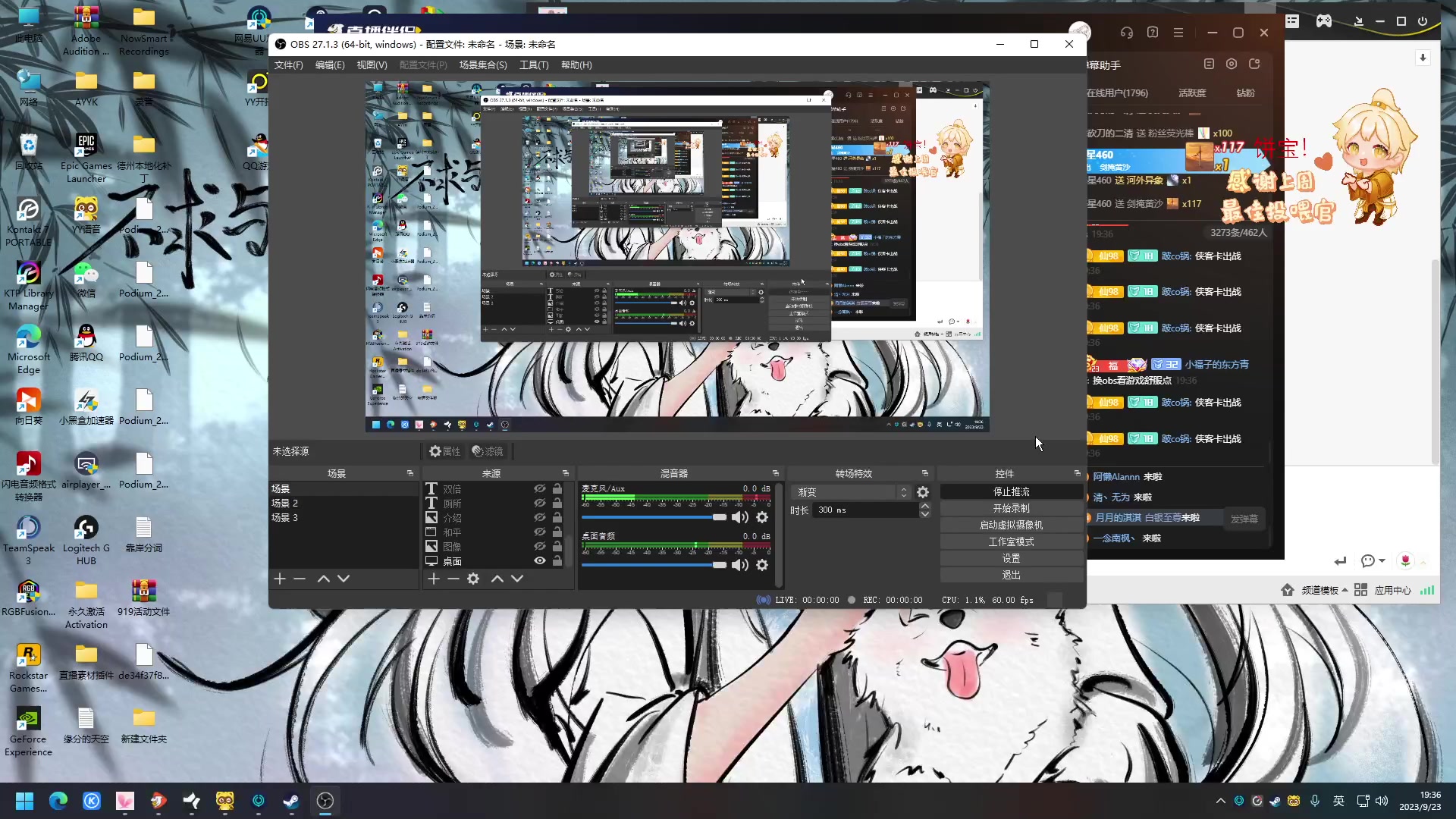This screenshot has height=819, width=1456.
Task: Select 场景 2 in the scenes list
Action: pyautogui.click(x=344, y=504)
